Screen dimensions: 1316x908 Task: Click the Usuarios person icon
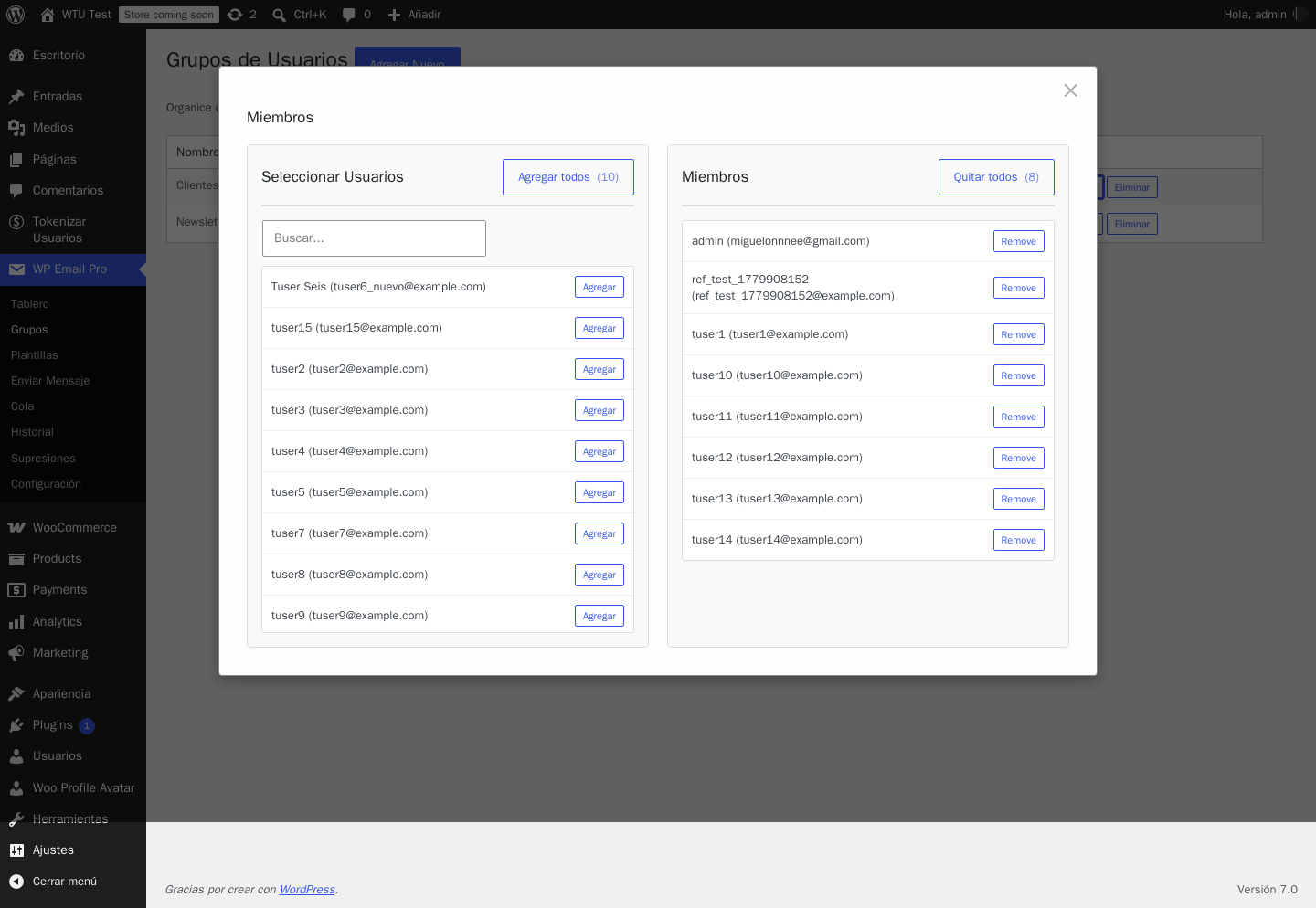(16, 756)
